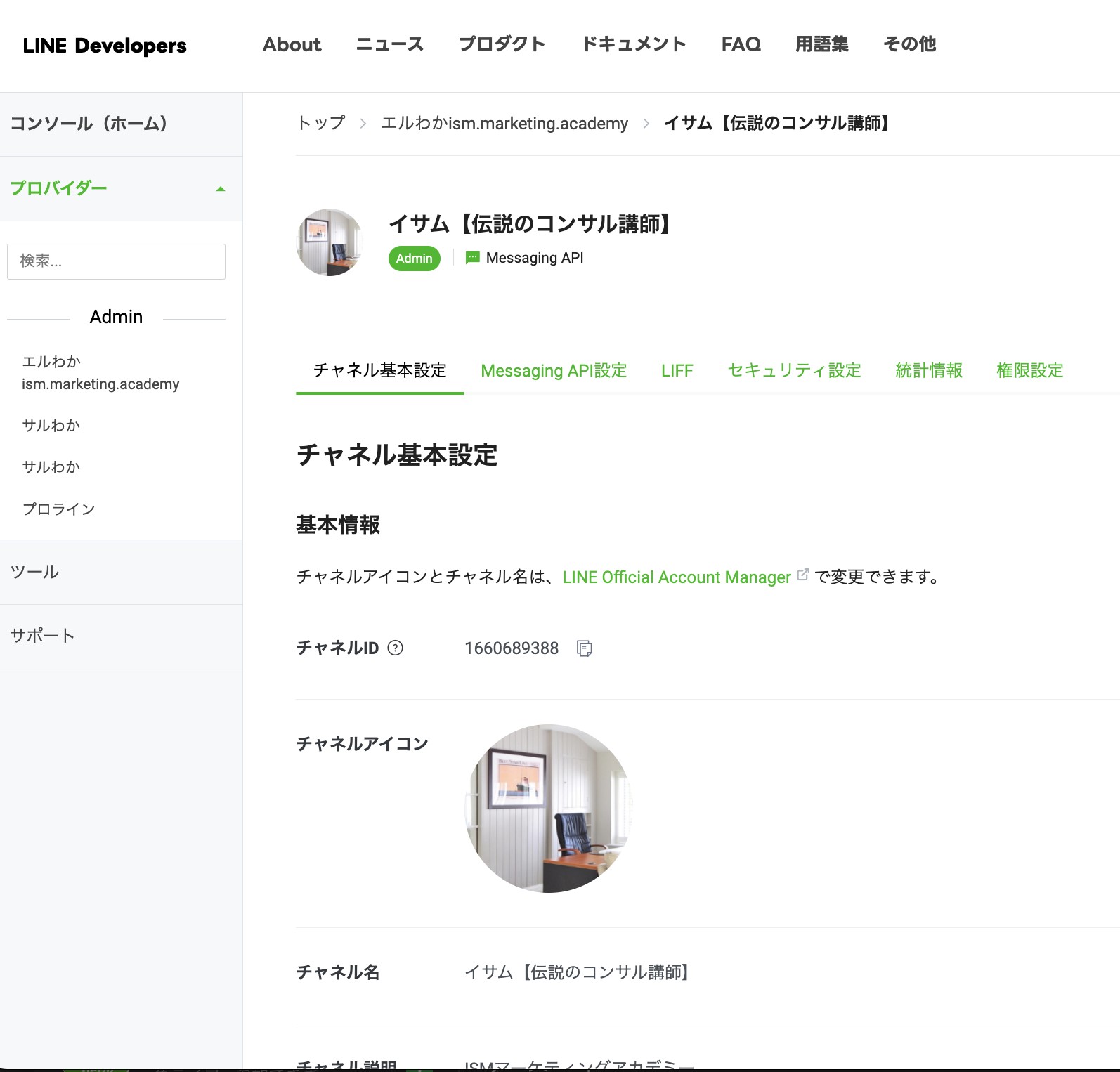Switch to 権限設定 tab
Image resolution: width=1120 pixels, height=1072 pixels.
click(1030, 370)
